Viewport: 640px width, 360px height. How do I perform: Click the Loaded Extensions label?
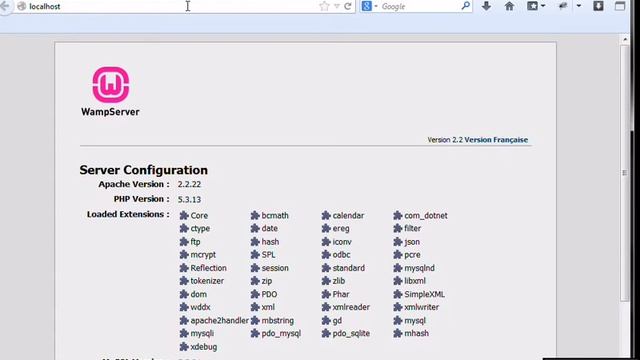[x=128, y=214]
